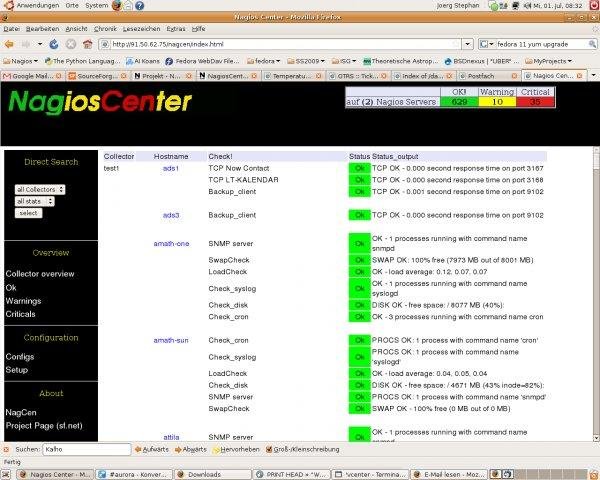Open the attila hostname link

coord(171,437)
